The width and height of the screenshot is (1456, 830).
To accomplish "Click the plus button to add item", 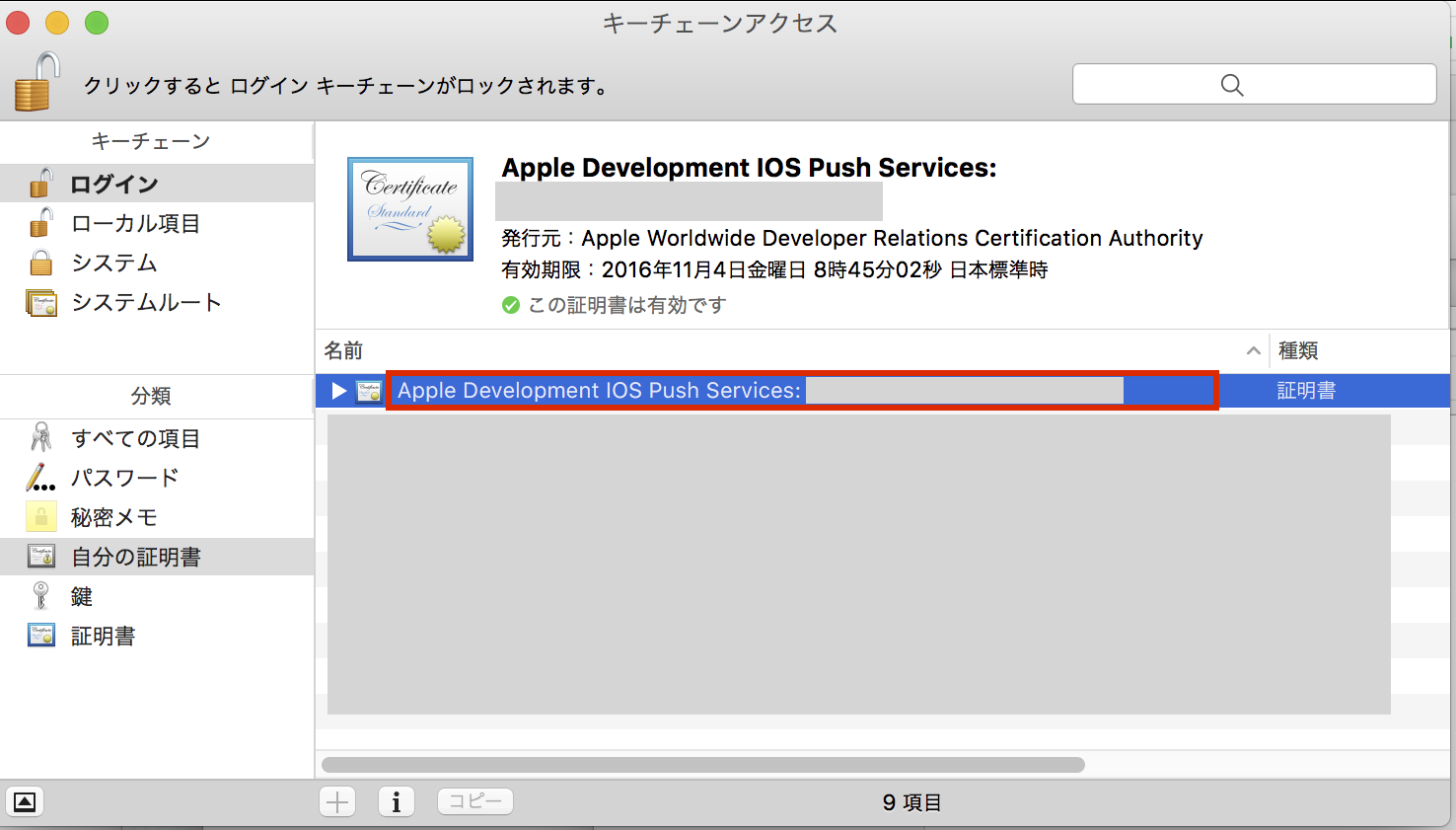I will click(x=337, y=802).
